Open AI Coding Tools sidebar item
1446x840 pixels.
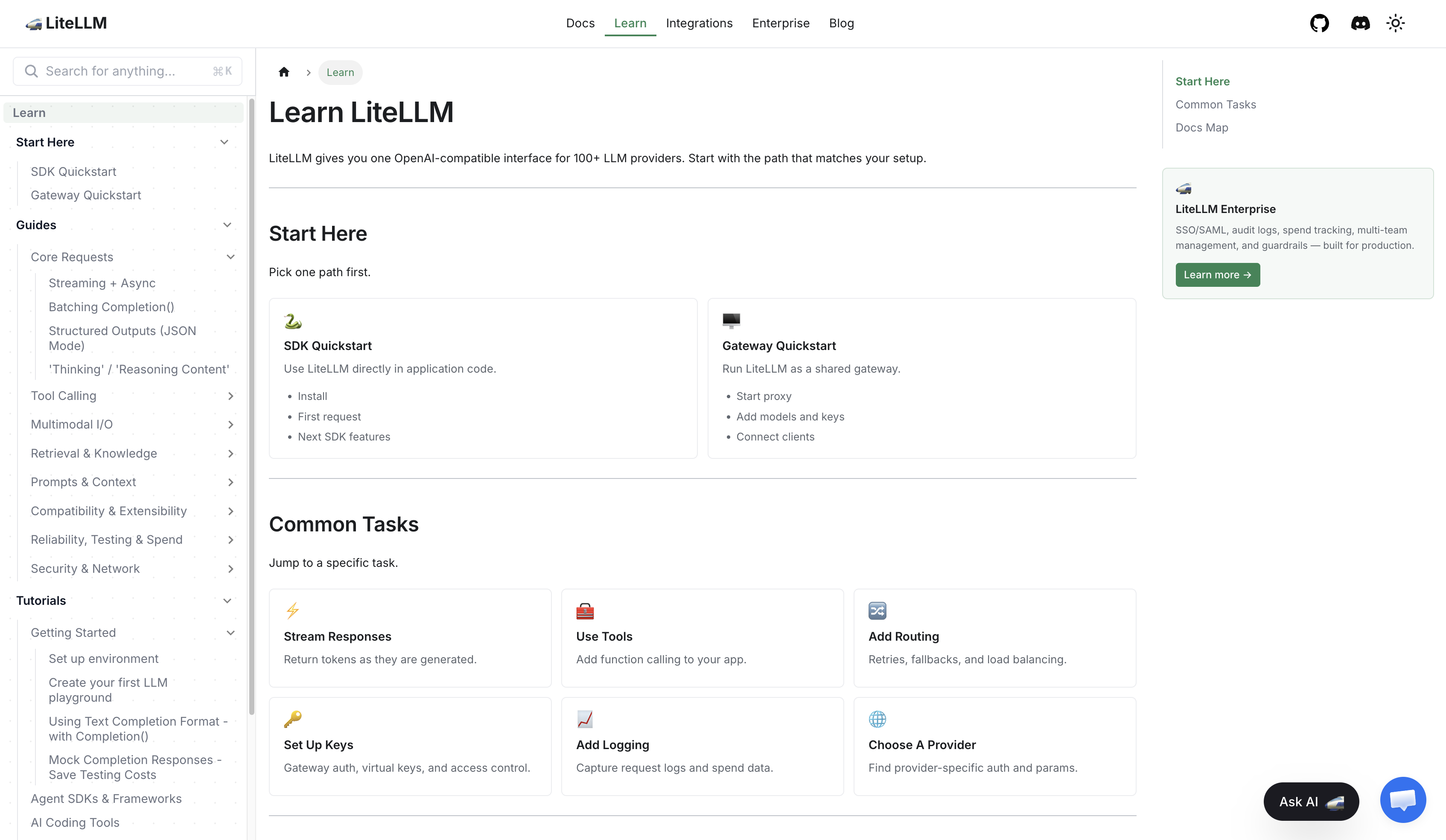click(x=75, y=823)
